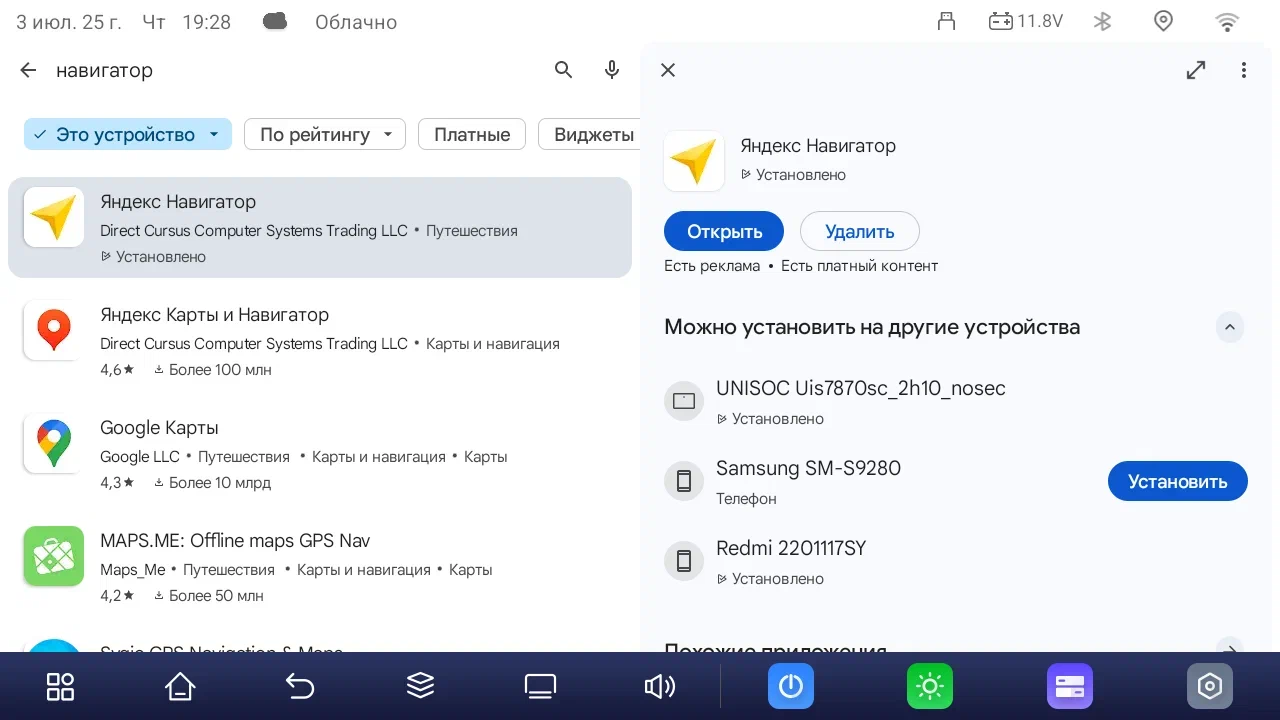Viewport: 1280px width, 720px height.
Task: Select the 'Платные' filter chip
Action: point(472,134)
